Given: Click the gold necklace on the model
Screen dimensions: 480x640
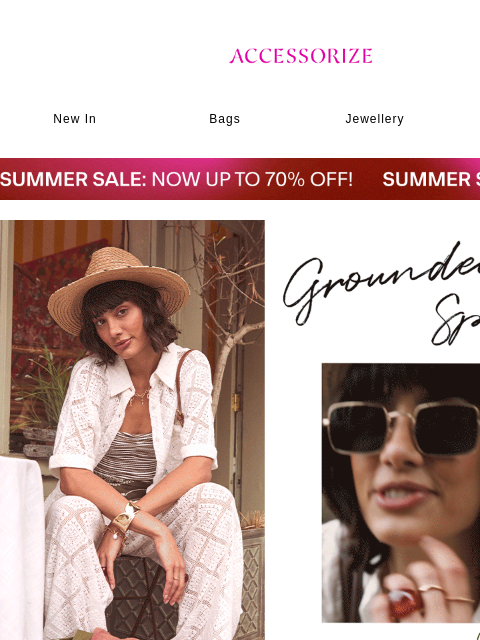Looking at the screenshot, I should [139, 397].
